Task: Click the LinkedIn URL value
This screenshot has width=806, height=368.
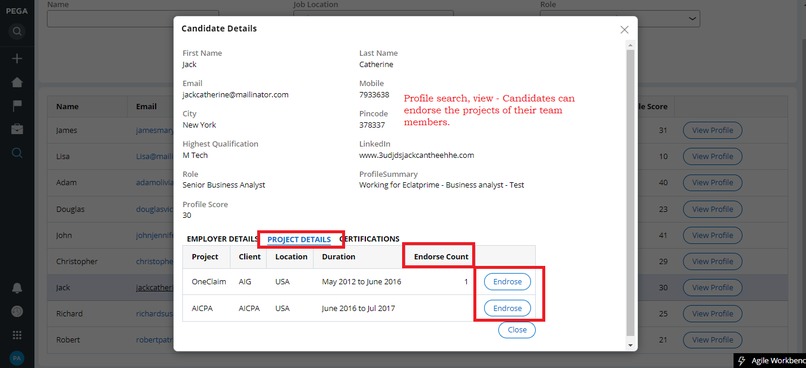Action: click(416, 155)
